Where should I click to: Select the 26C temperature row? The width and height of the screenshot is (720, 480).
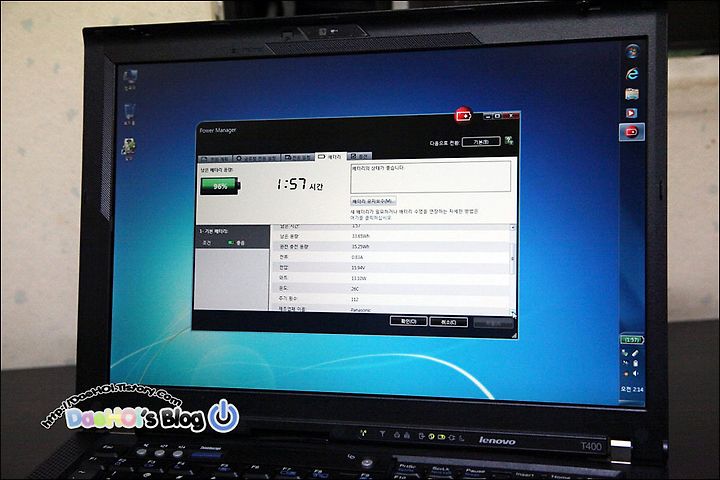[391, 288]
